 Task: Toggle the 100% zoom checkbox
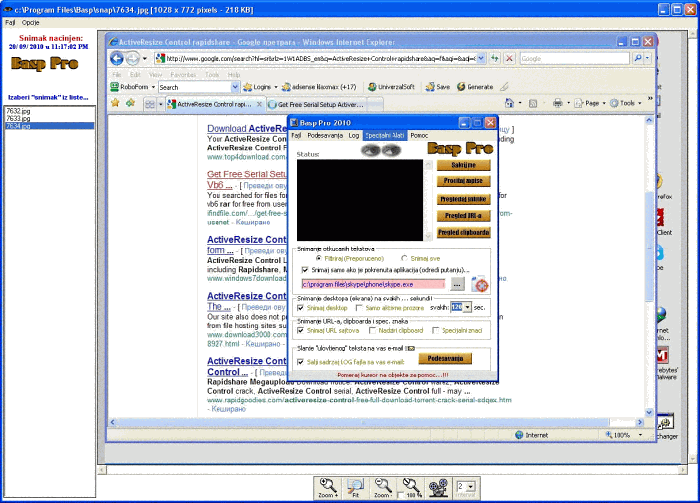[x=400, y=494]
